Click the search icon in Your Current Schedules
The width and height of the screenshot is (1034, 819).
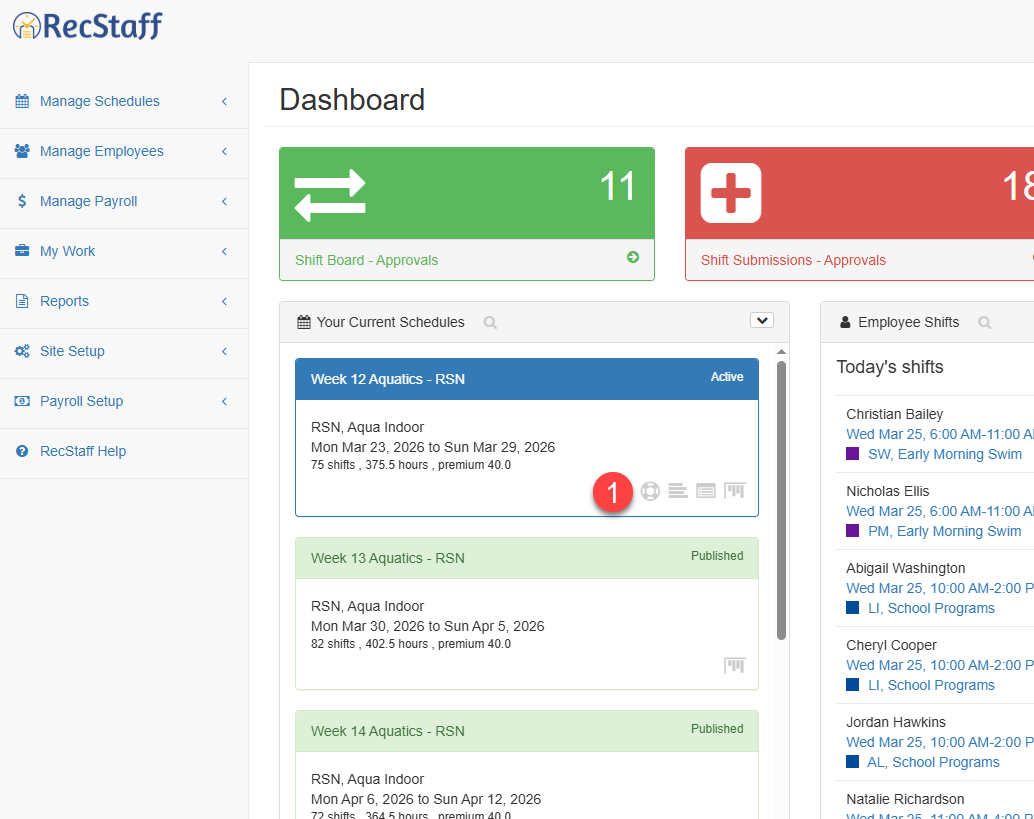tap(490, 322)
